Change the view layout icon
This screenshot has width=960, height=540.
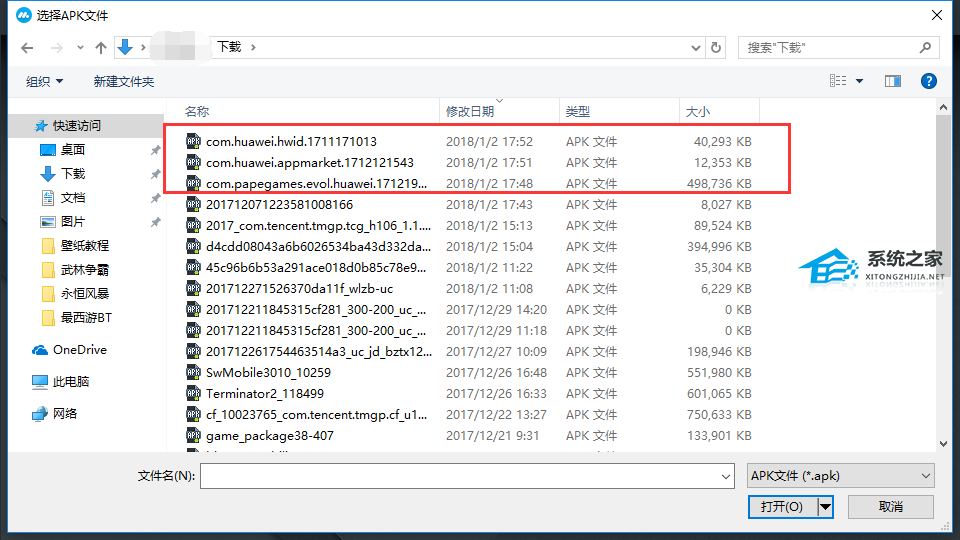tap(838, 81)
